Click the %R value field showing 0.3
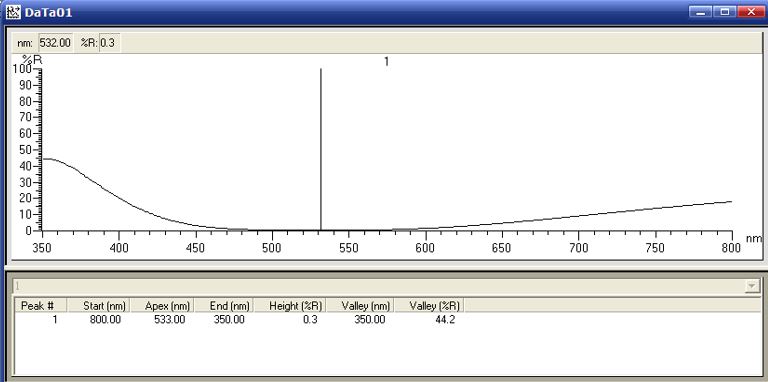The height and width of the screenshot is (382, 768). tap(109, 43)
